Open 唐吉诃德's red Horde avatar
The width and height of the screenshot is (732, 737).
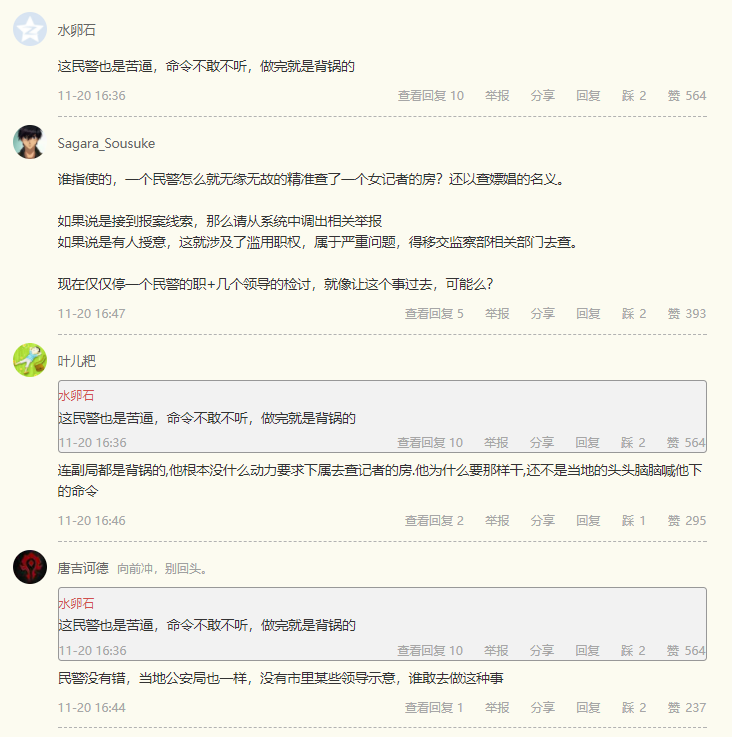tap(30, 567)
